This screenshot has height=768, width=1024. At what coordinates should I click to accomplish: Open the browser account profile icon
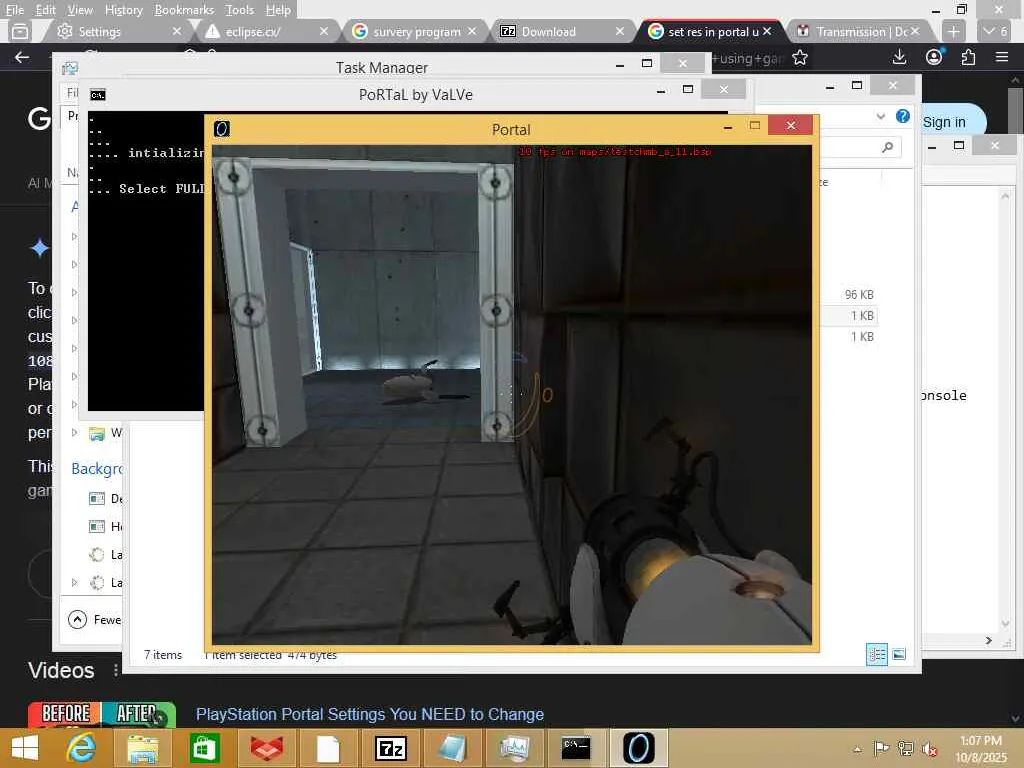click(934, 57)
